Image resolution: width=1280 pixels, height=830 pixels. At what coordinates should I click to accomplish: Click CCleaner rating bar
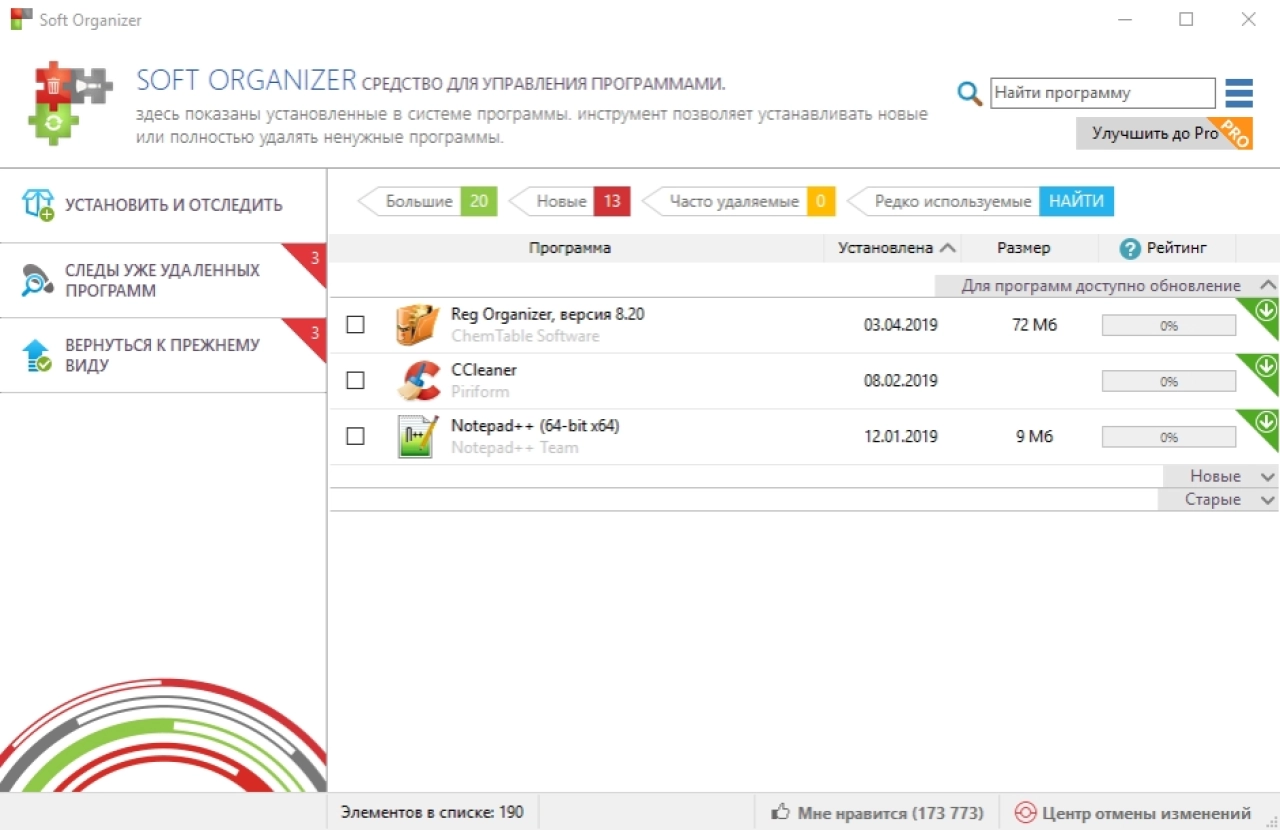1169,381
